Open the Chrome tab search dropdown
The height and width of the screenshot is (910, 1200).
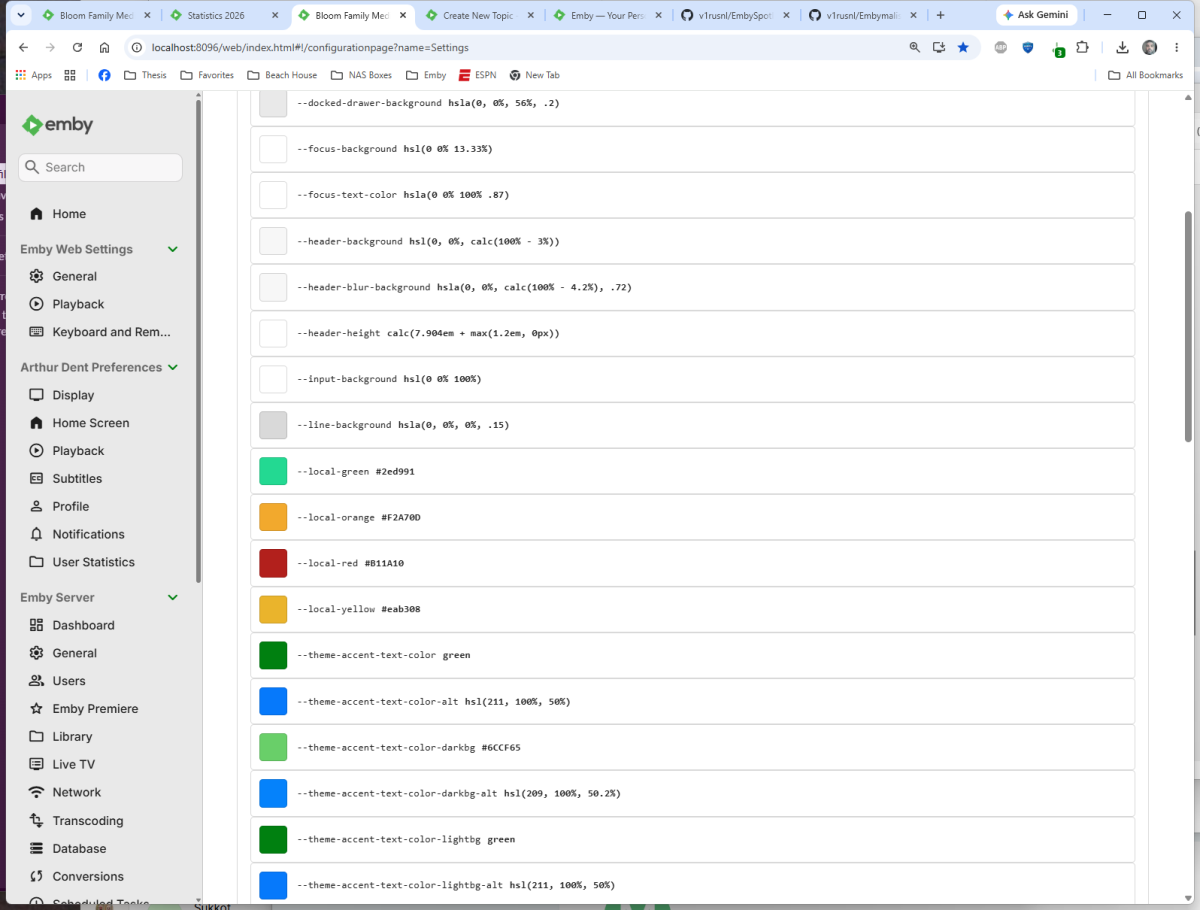point(23,15)
